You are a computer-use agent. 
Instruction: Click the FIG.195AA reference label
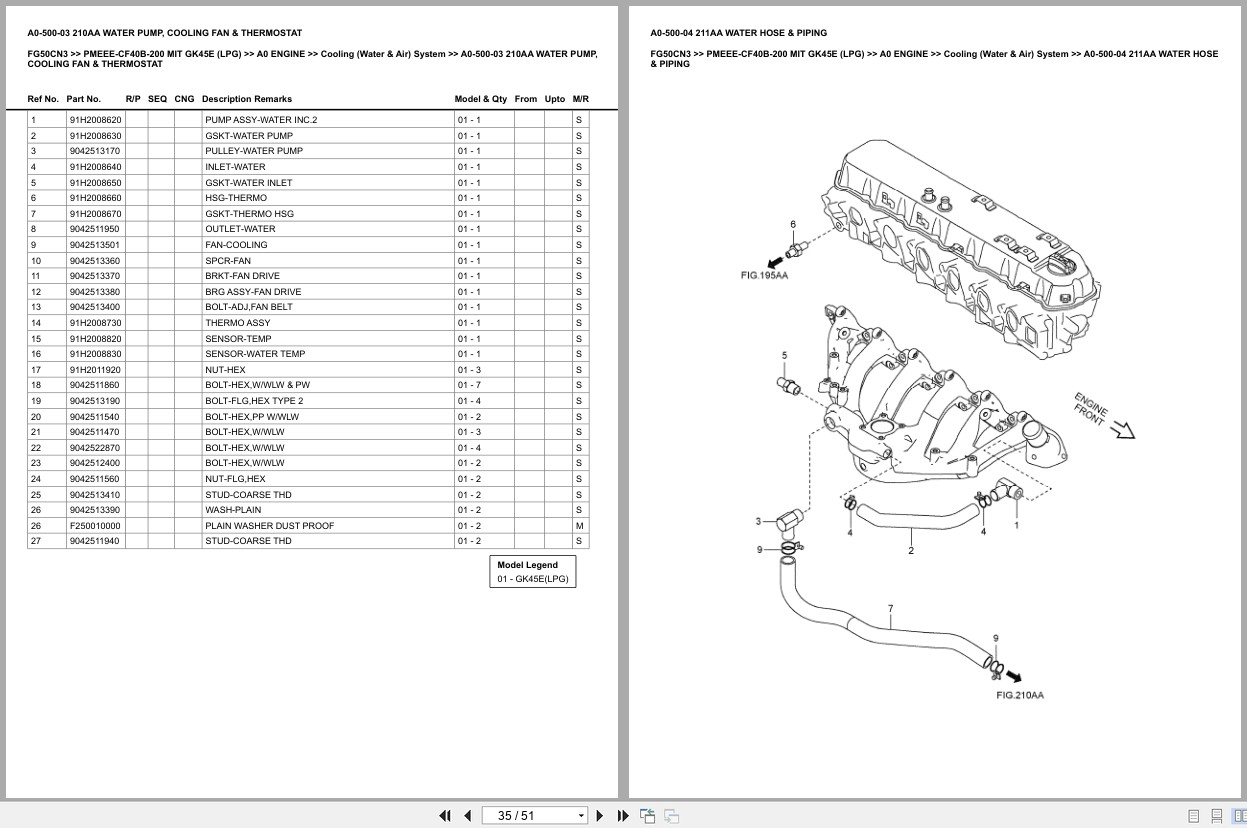764,275
